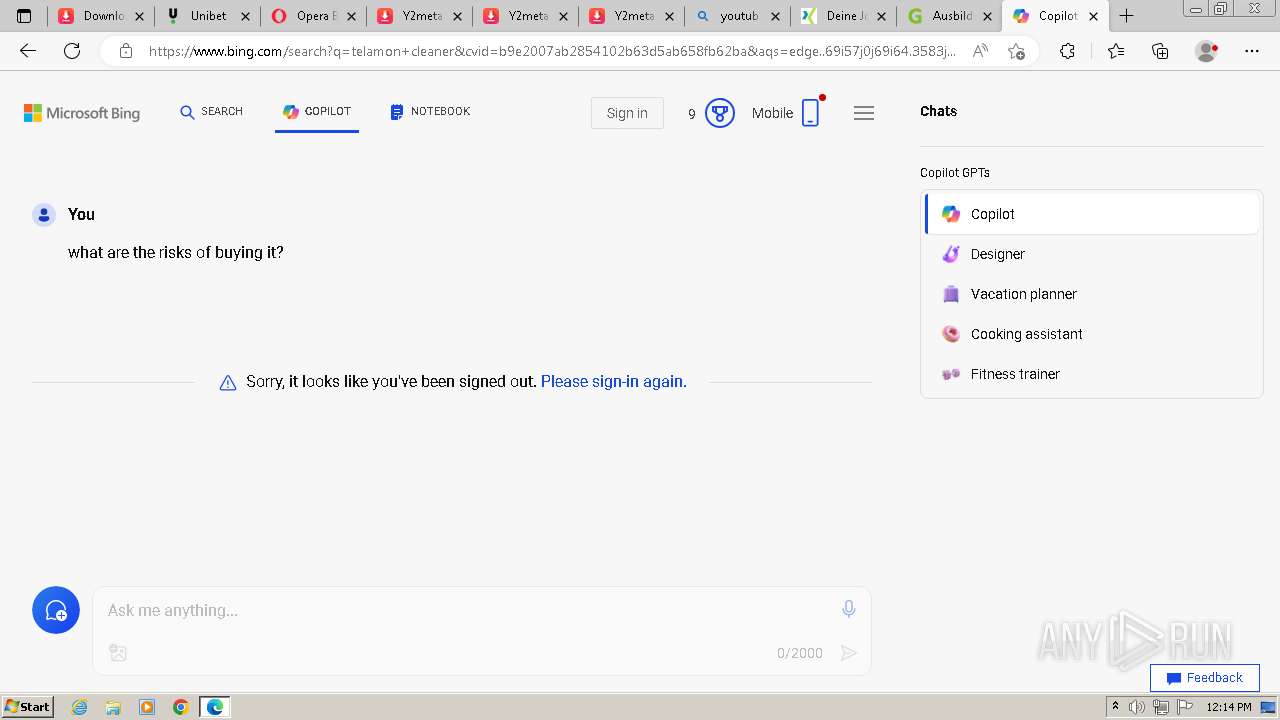Go back to the previous page

(x=28, y=51)
